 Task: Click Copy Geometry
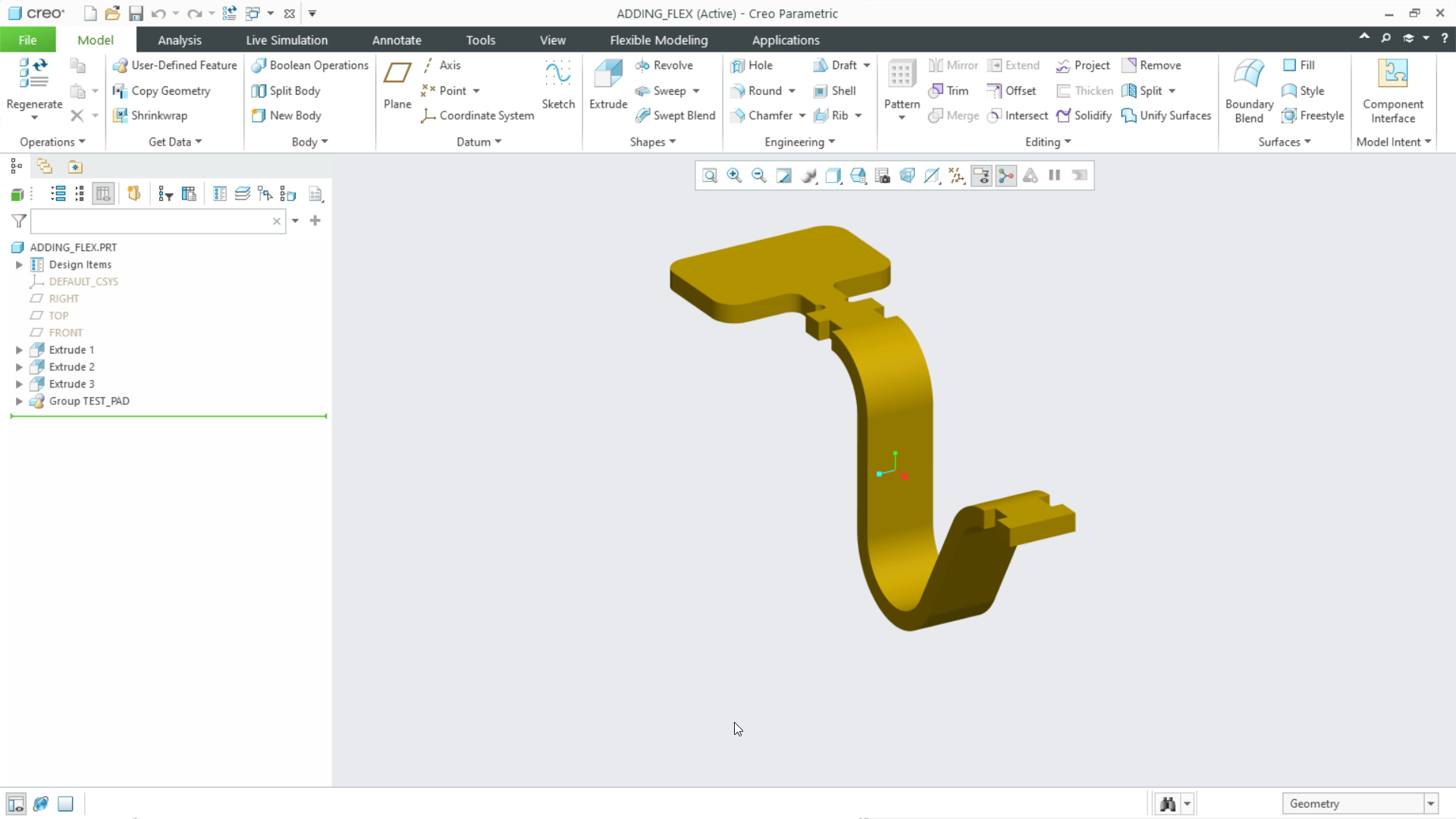(162, 90)
